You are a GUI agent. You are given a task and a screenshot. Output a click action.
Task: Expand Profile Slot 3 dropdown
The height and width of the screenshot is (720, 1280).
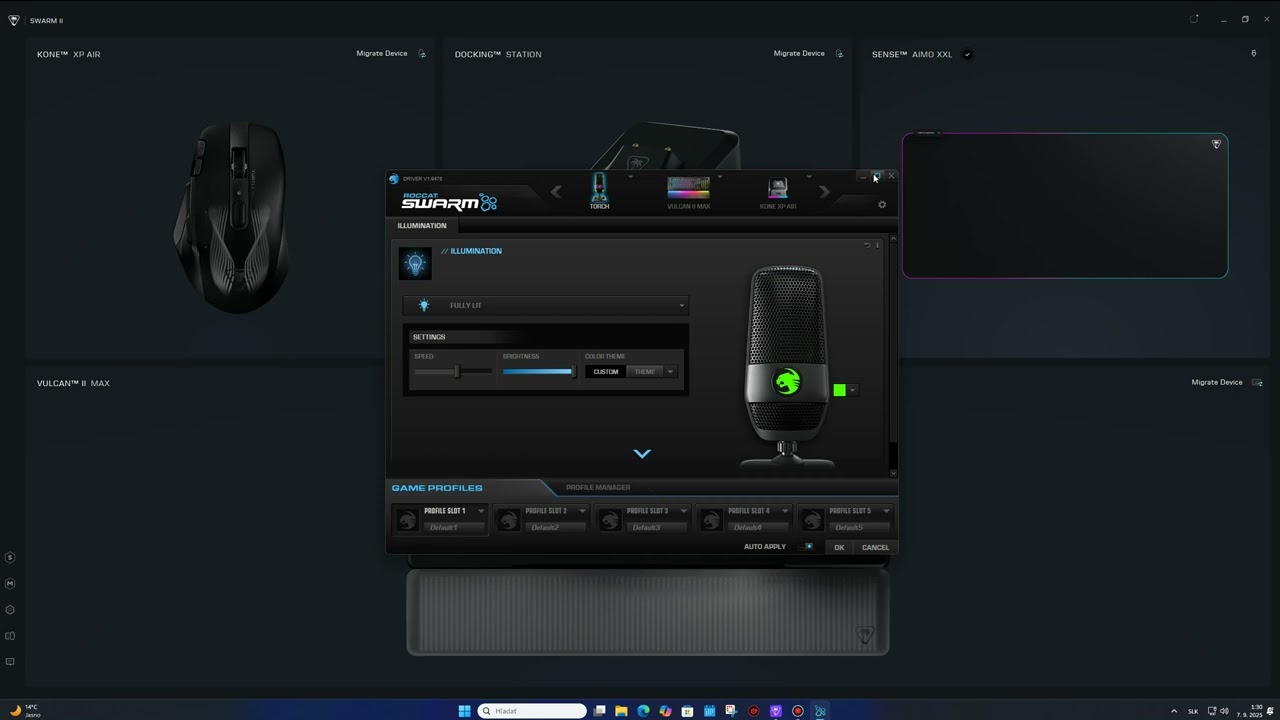684,511
